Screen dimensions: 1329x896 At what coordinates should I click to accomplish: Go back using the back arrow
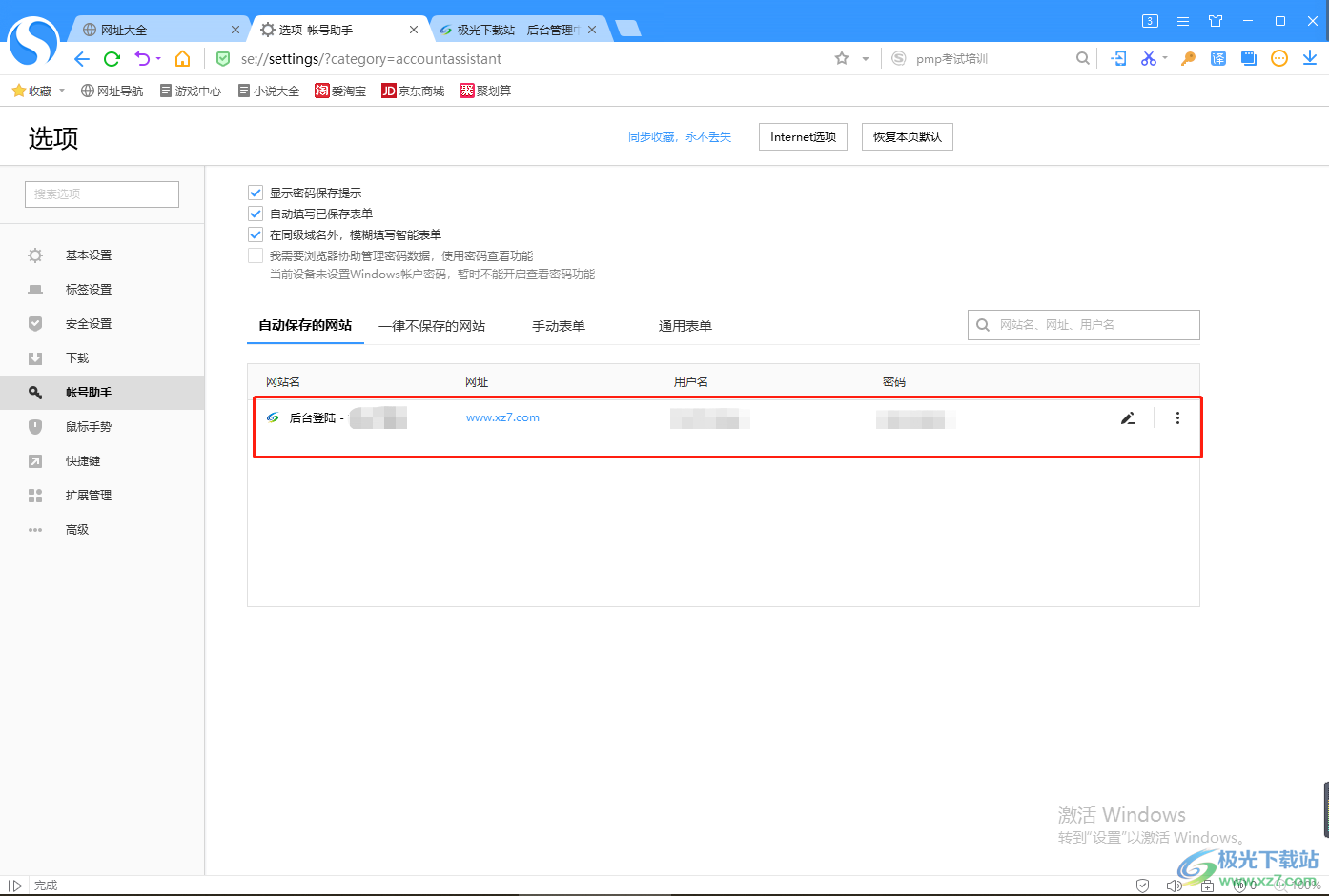82,59
